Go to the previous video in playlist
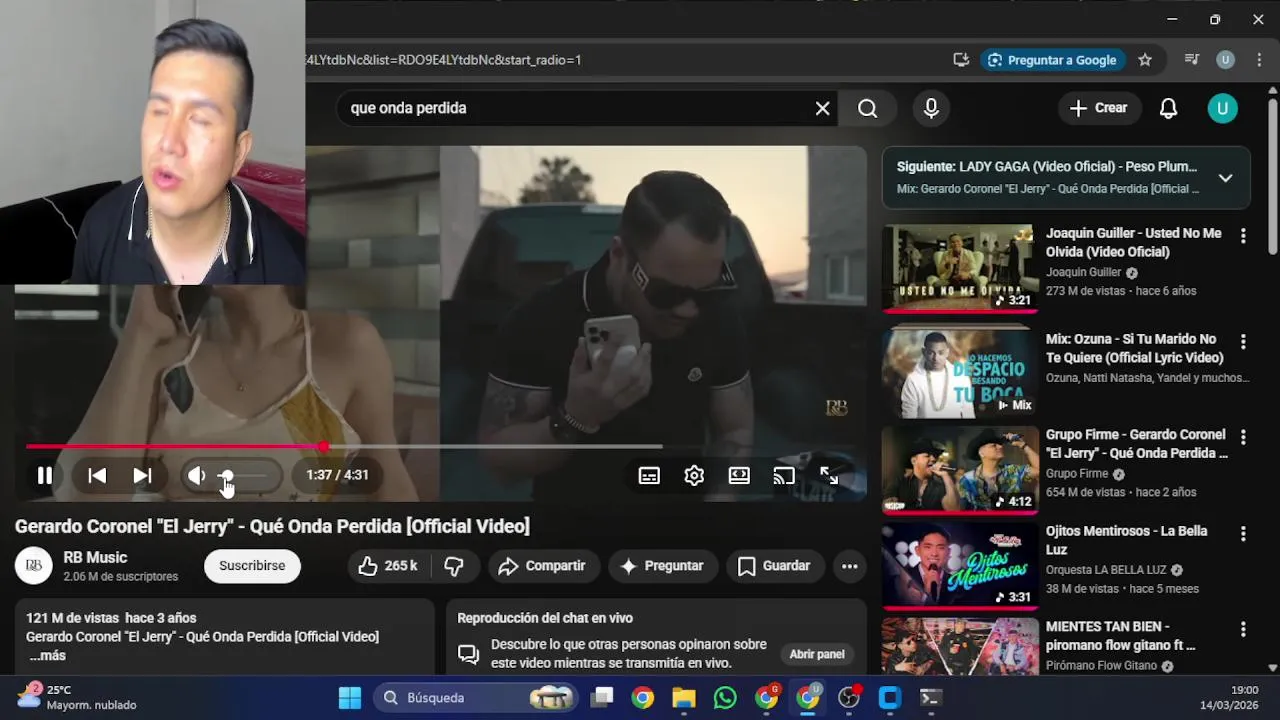The width and height of the screenshot is (1280, 720). 97,476
